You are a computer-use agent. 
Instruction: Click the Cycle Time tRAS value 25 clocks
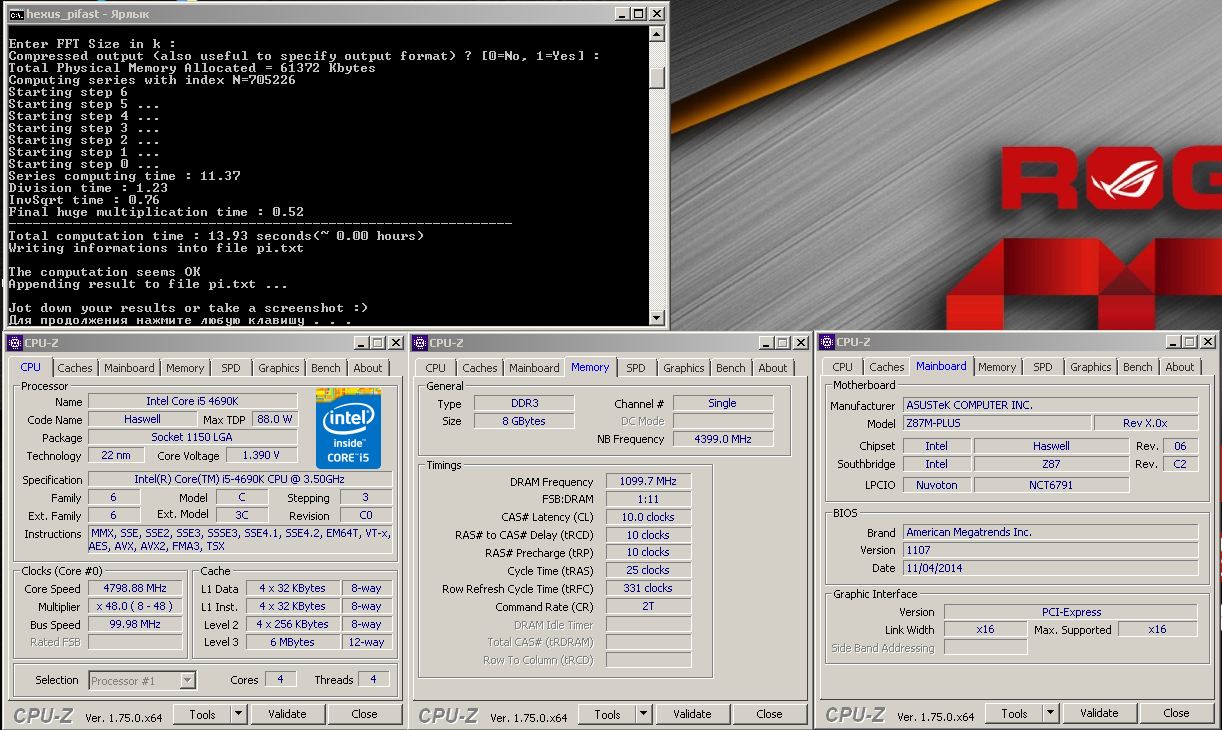(x=648, y=571)
